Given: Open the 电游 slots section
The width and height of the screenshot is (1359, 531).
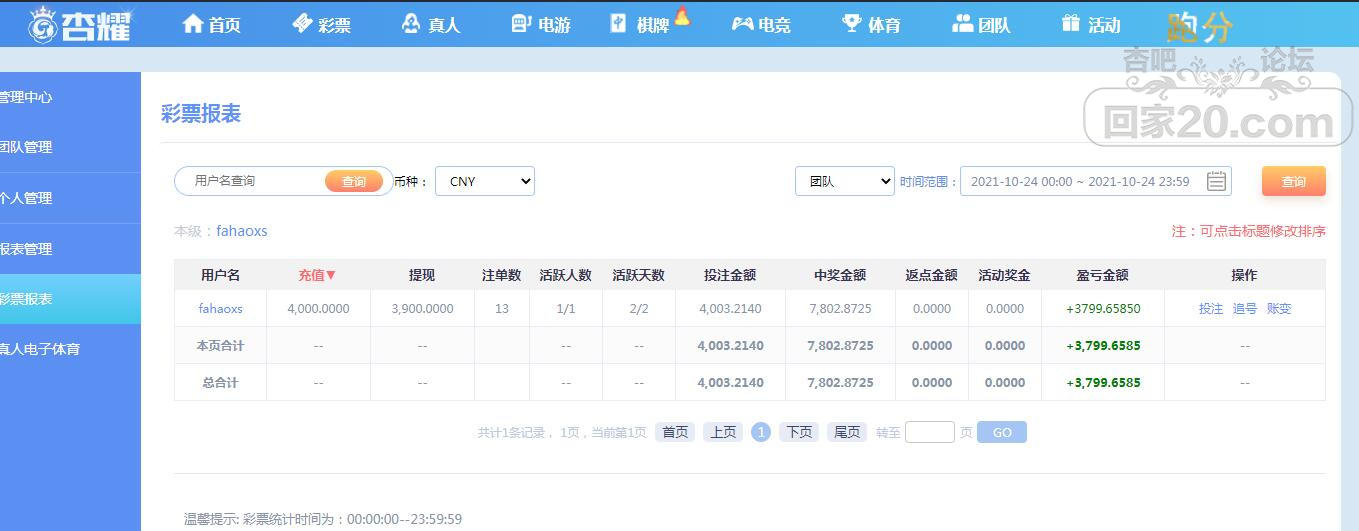Looking at the screenshot, I should (x=541, y=24).
